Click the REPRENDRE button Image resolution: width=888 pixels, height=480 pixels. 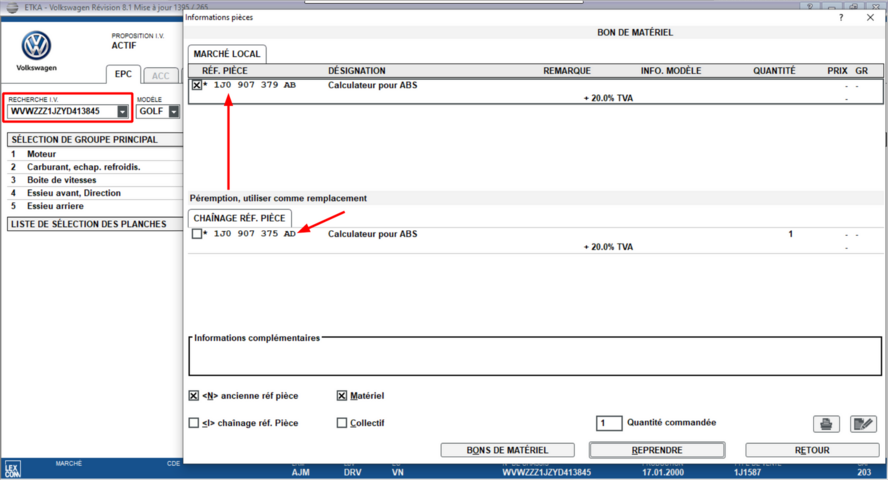657,450
